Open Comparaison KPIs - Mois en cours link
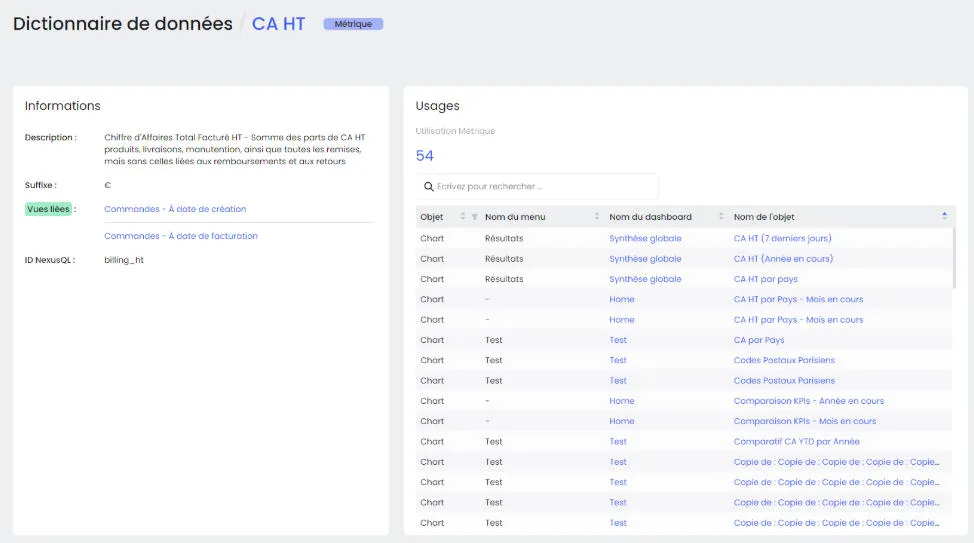The width and height of the screenshot is (974, 543). (x=804, y=421)
